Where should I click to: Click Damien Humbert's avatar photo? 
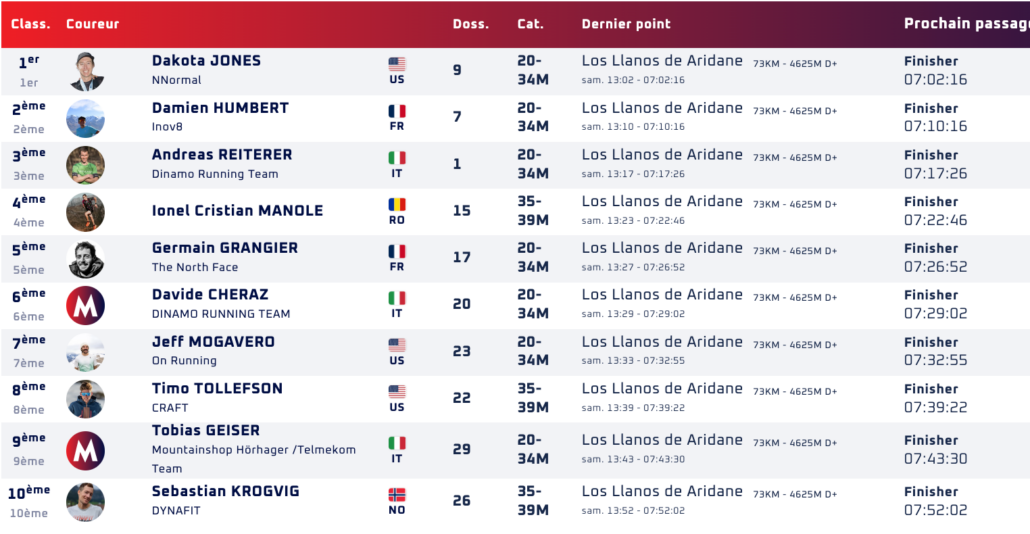pyautogui.click(x=86, y=118)
